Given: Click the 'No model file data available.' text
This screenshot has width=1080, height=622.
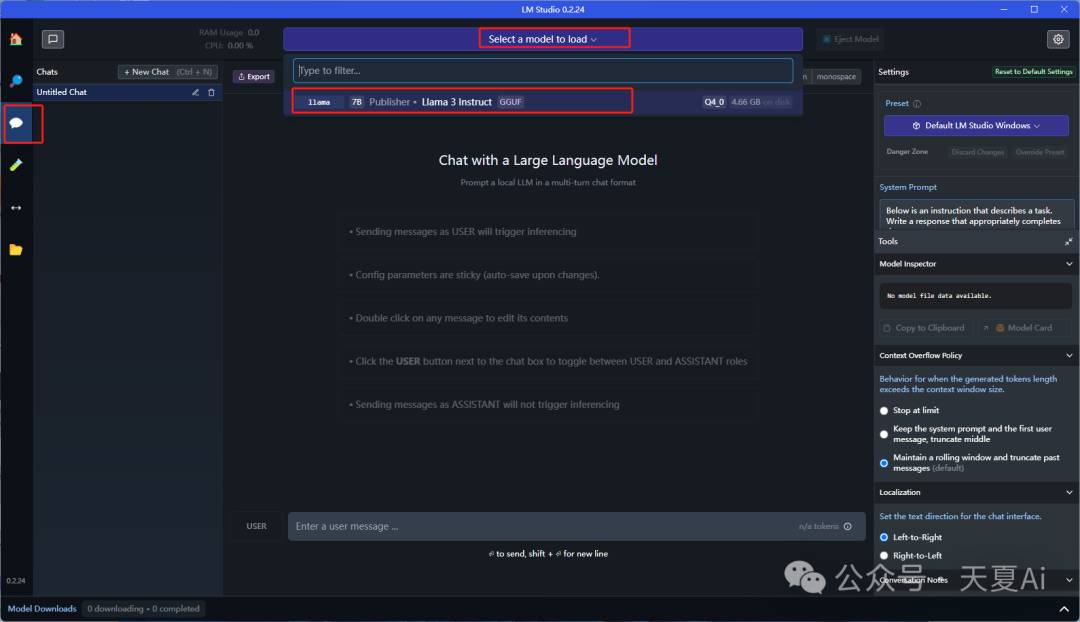Looking at the screenshot, I should (x=939, y=296).
